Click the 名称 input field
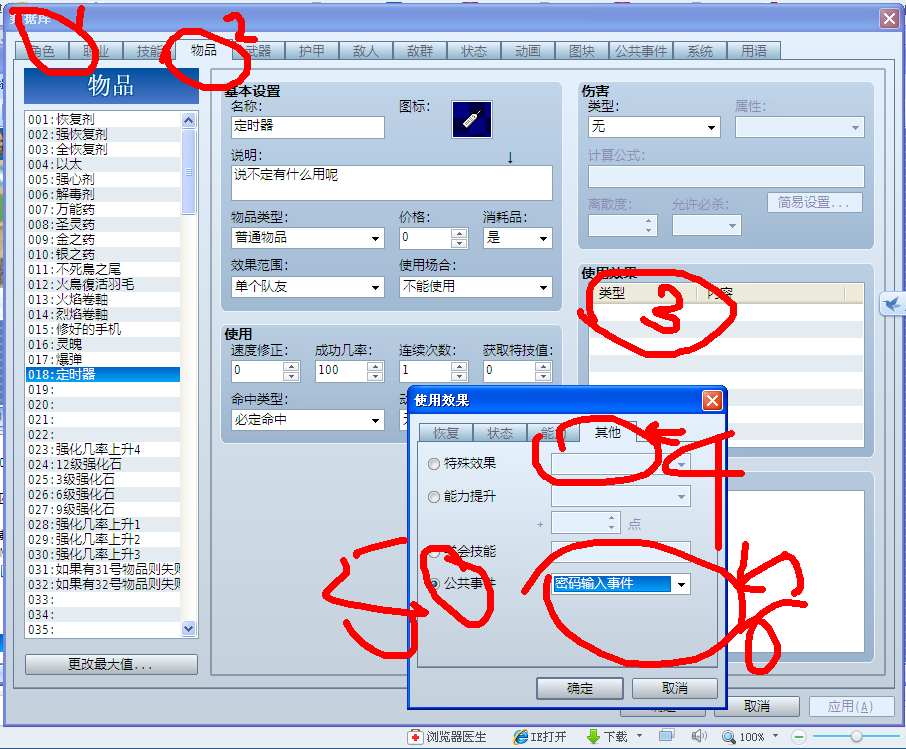The height and width of the screenshot is (749, 906). pyautogui.click(x=307, y=127)
